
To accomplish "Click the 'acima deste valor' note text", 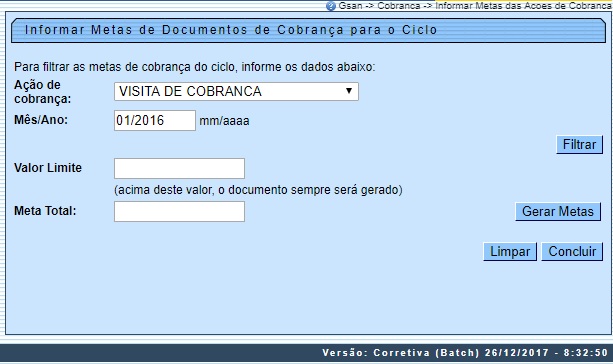I will pos(258,190).
